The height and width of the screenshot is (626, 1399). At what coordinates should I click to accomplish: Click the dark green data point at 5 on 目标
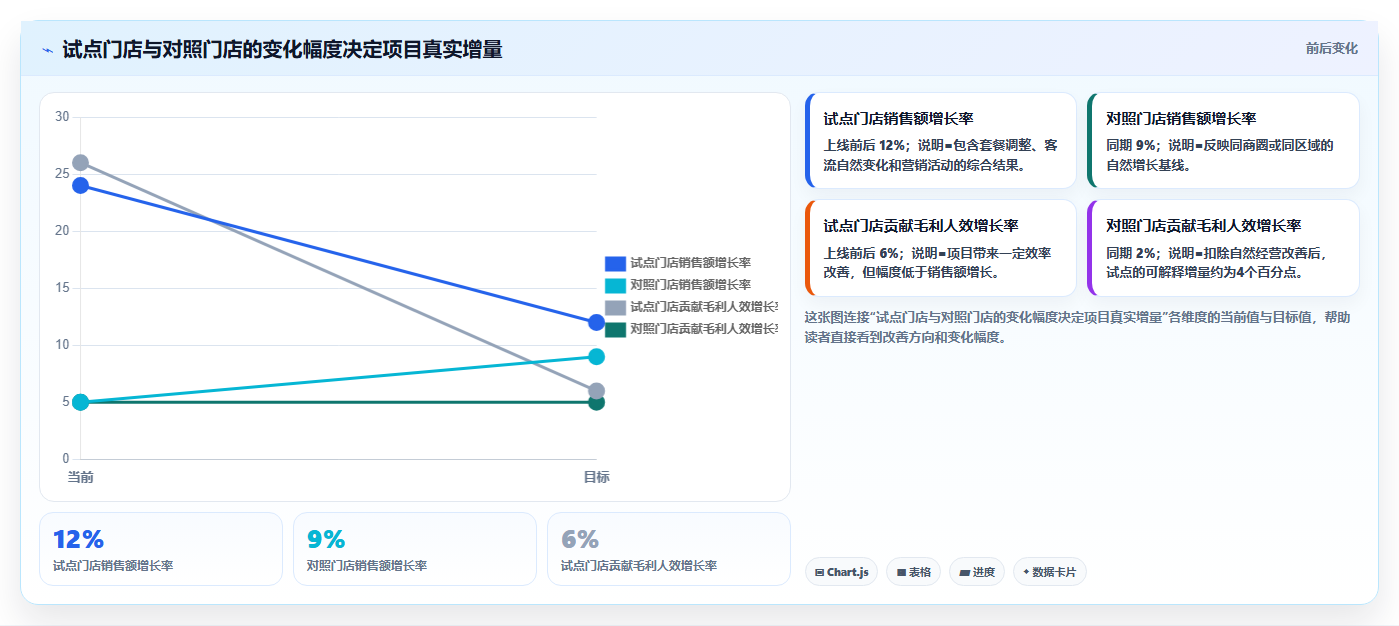(597, 403)
